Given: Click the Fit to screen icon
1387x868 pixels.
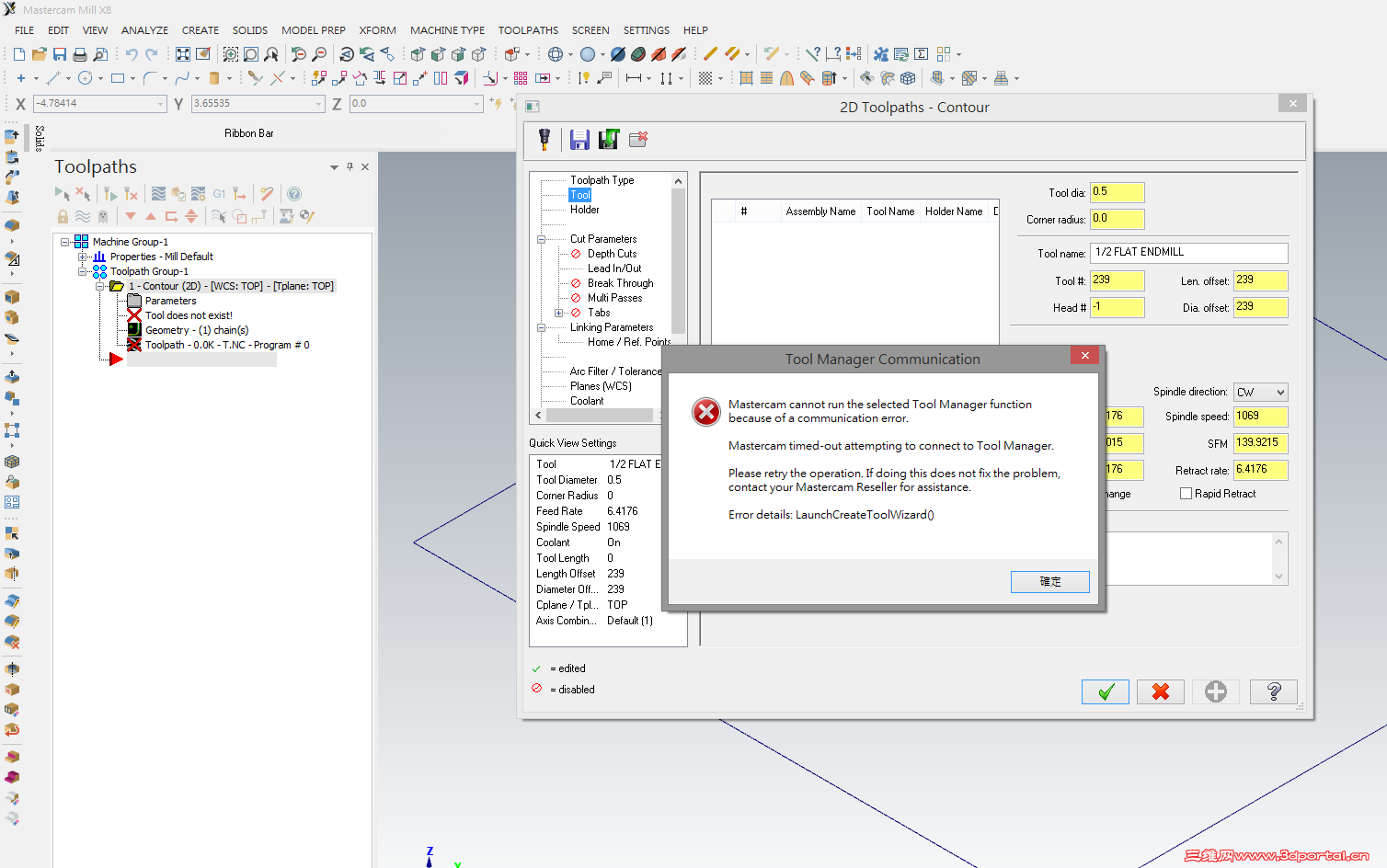Looking at the screenshot, I should tap(183, 54).
